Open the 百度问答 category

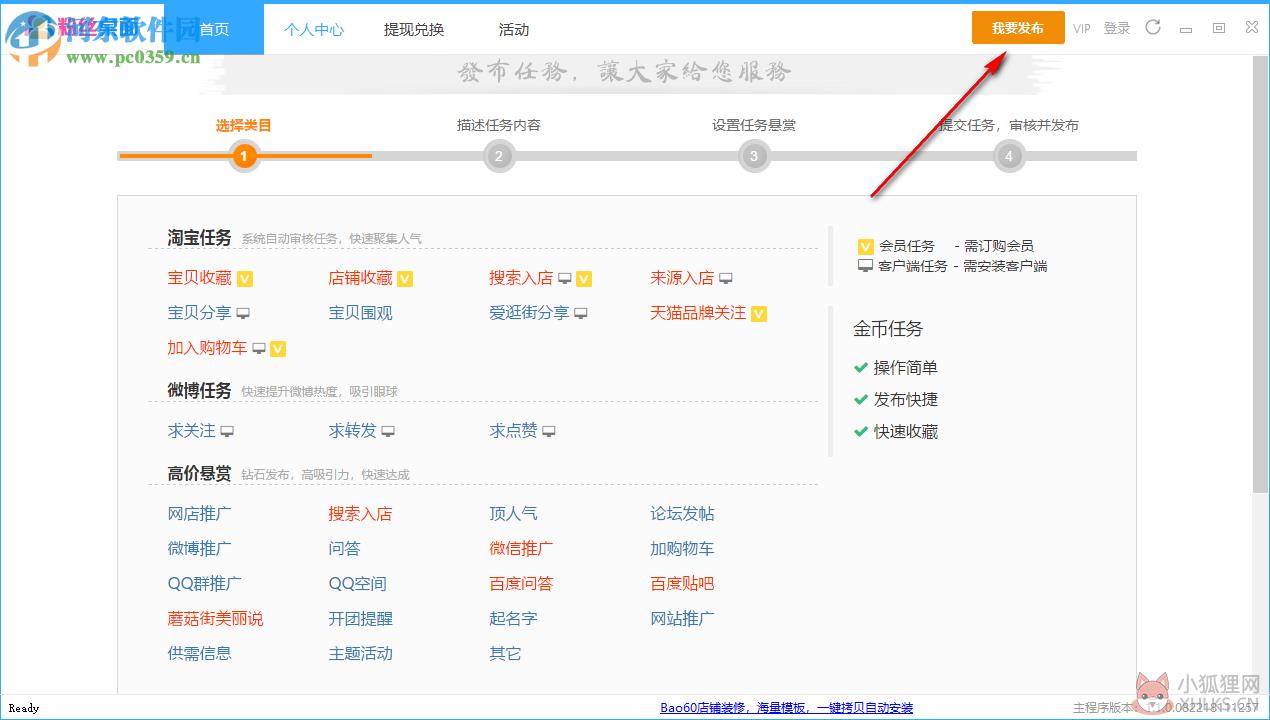point(521,584)
